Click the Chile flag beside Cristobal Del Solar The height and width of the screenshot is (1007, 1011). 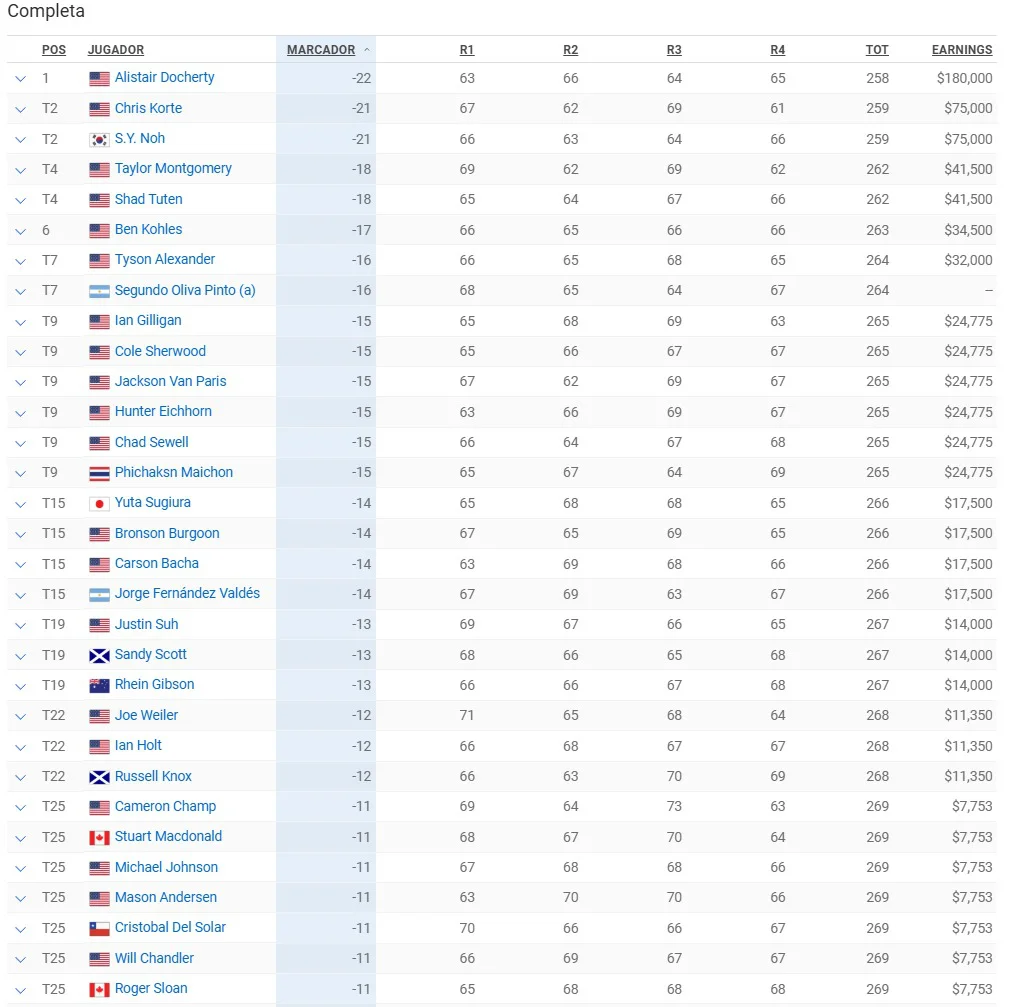[x=99, y=928]
